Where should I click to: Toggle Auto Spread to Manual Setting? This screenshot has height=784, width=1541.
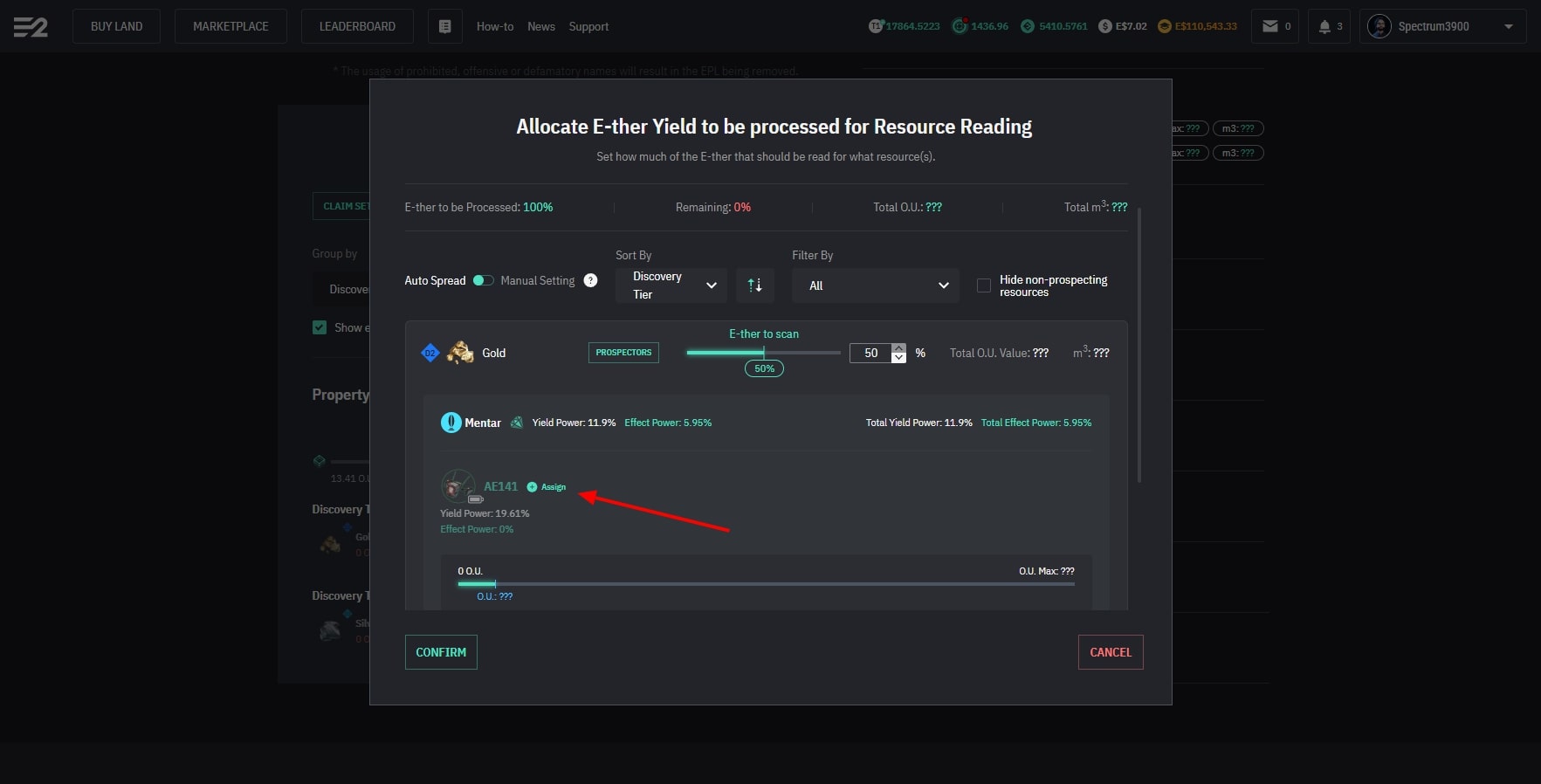point(483,280)
